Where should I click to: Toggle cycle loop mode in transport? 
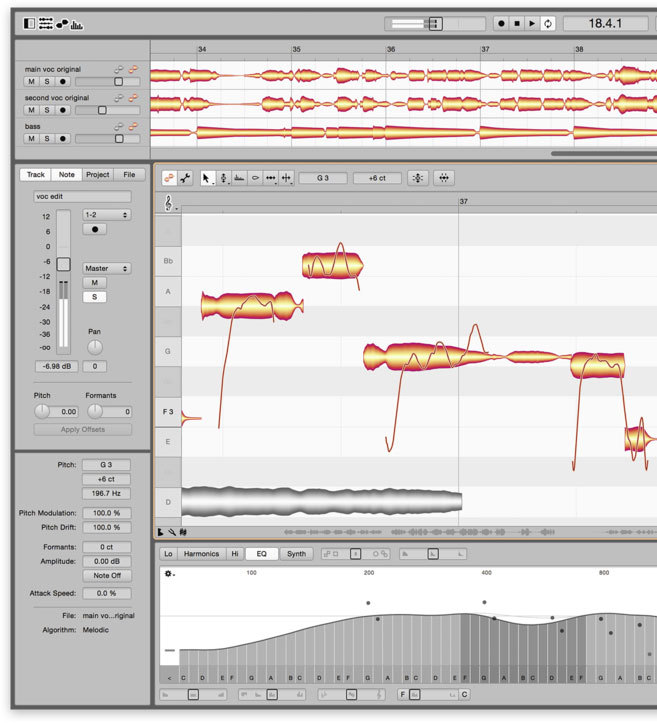click(548, 24)
